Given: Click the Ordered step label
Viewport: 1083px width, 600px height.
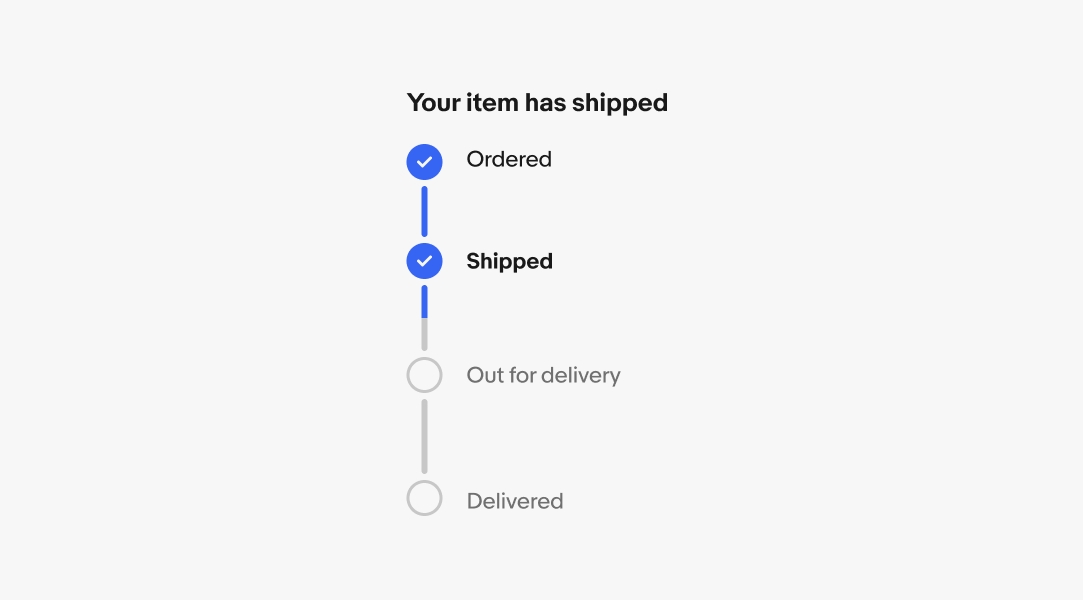Looking at the screenshot, I should [509, 160].
